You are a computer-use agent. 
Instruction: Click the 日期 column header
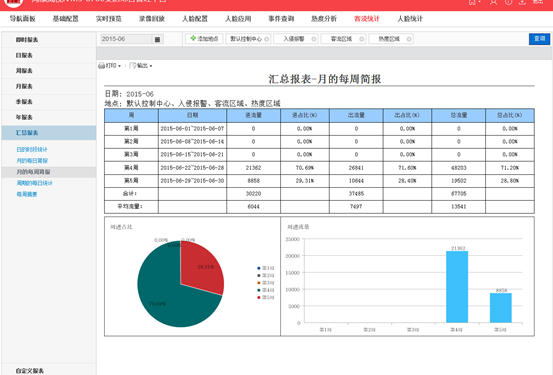193,116
